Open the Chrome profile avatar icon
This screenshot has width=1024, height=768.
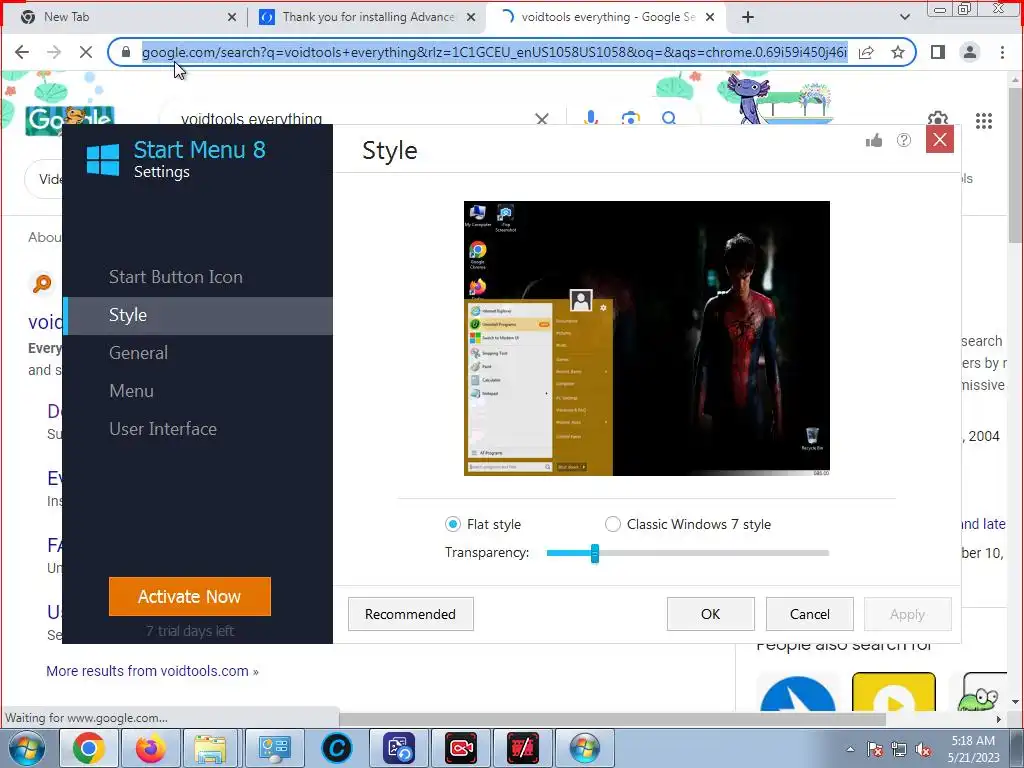tap(970, 52)
